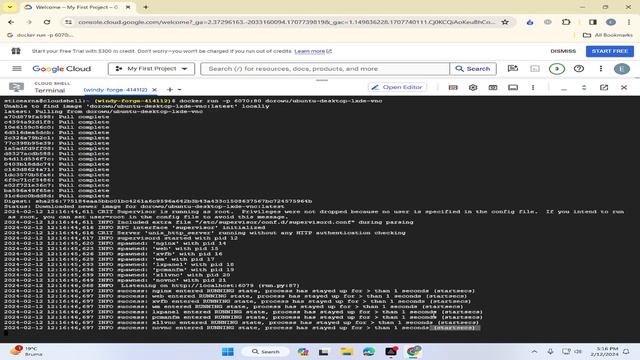Open the header three-dot settings menu
This screenshot has width=640, height=360.
coord(601,69)
